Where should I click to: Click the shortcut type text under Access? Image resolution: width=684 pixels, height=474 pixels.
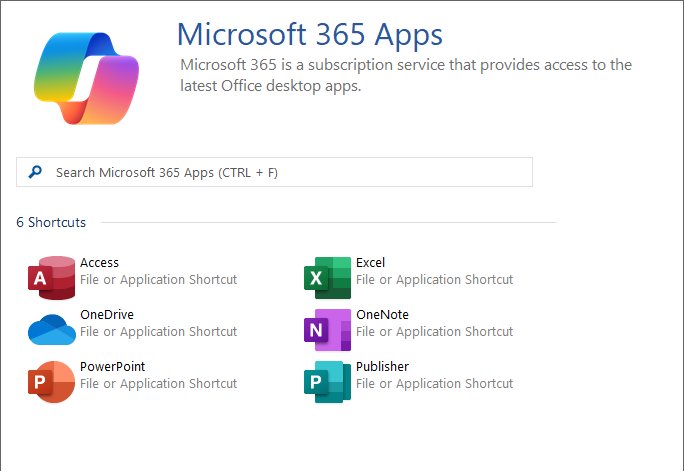click(x=158, y=280)
